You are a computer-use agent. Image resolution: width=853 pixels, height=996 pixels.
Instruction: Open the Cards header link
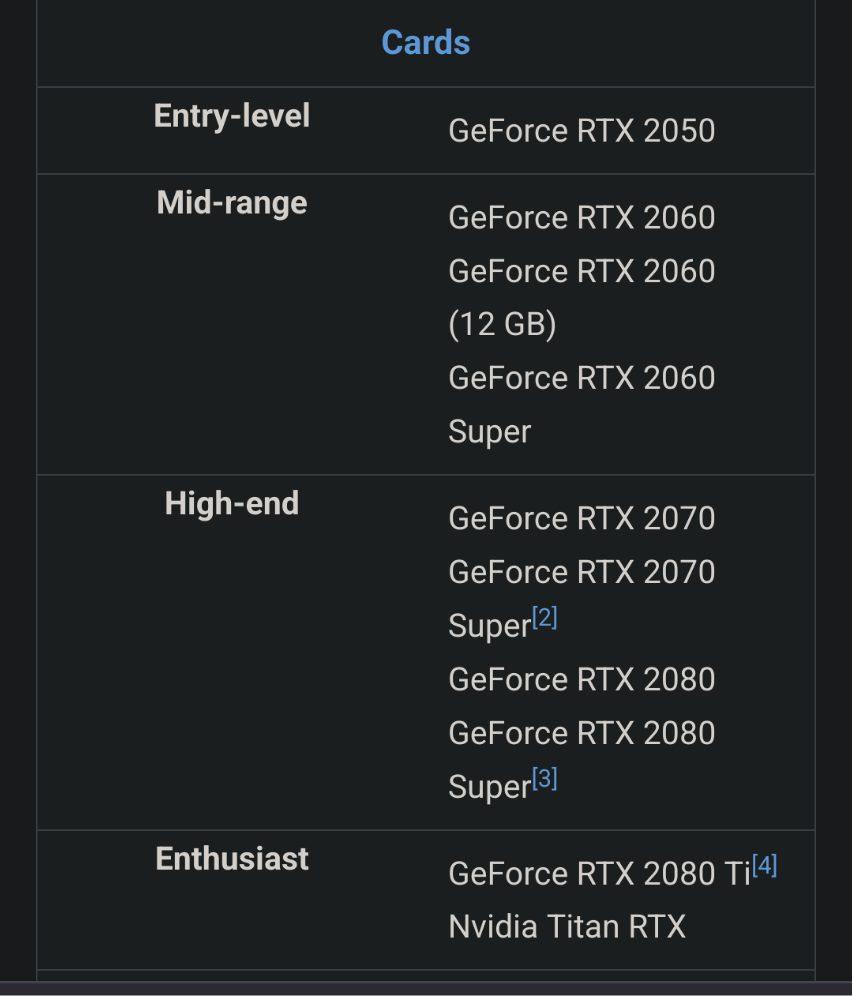point(425,42)
